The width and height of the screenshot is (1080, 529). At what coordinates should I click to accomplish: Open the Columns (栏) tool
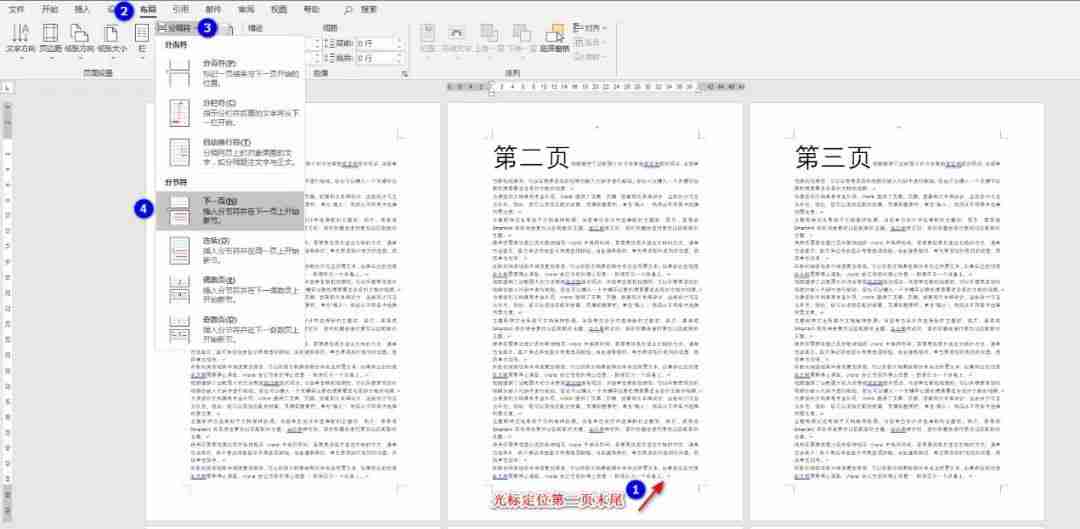pos(142,38)
